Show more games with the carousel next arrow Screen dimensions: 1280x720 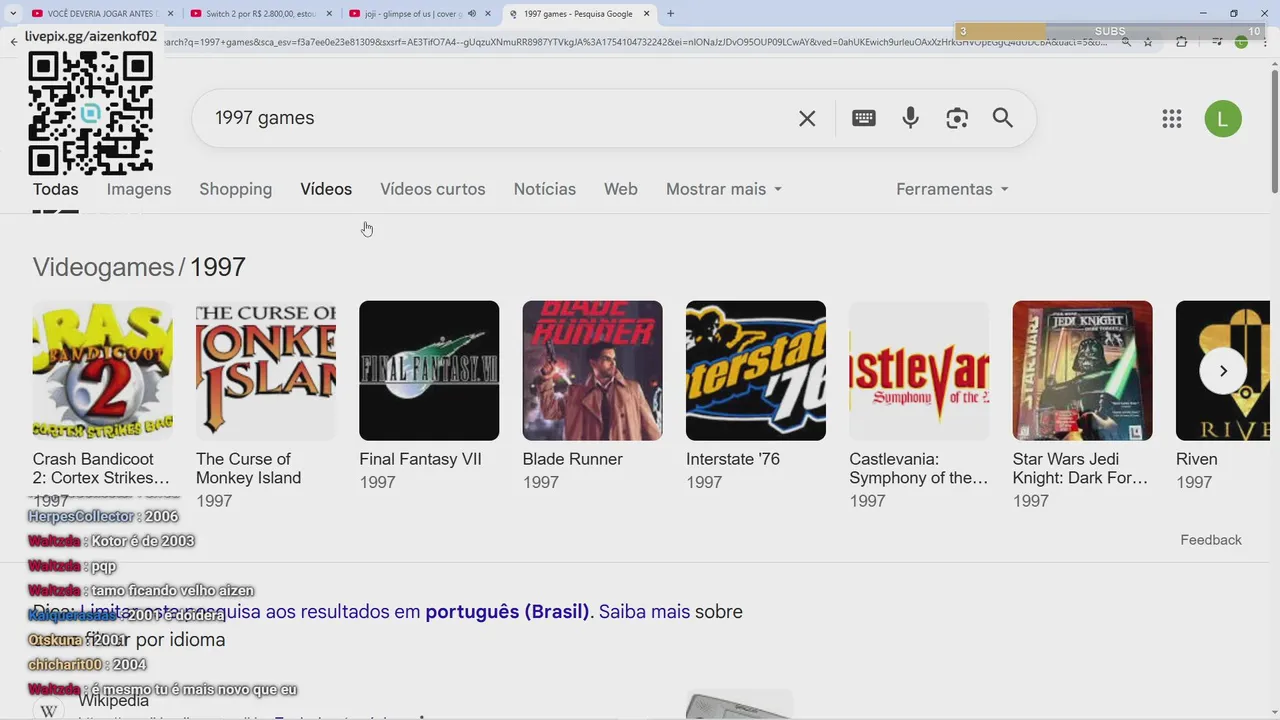point(1222,371)
